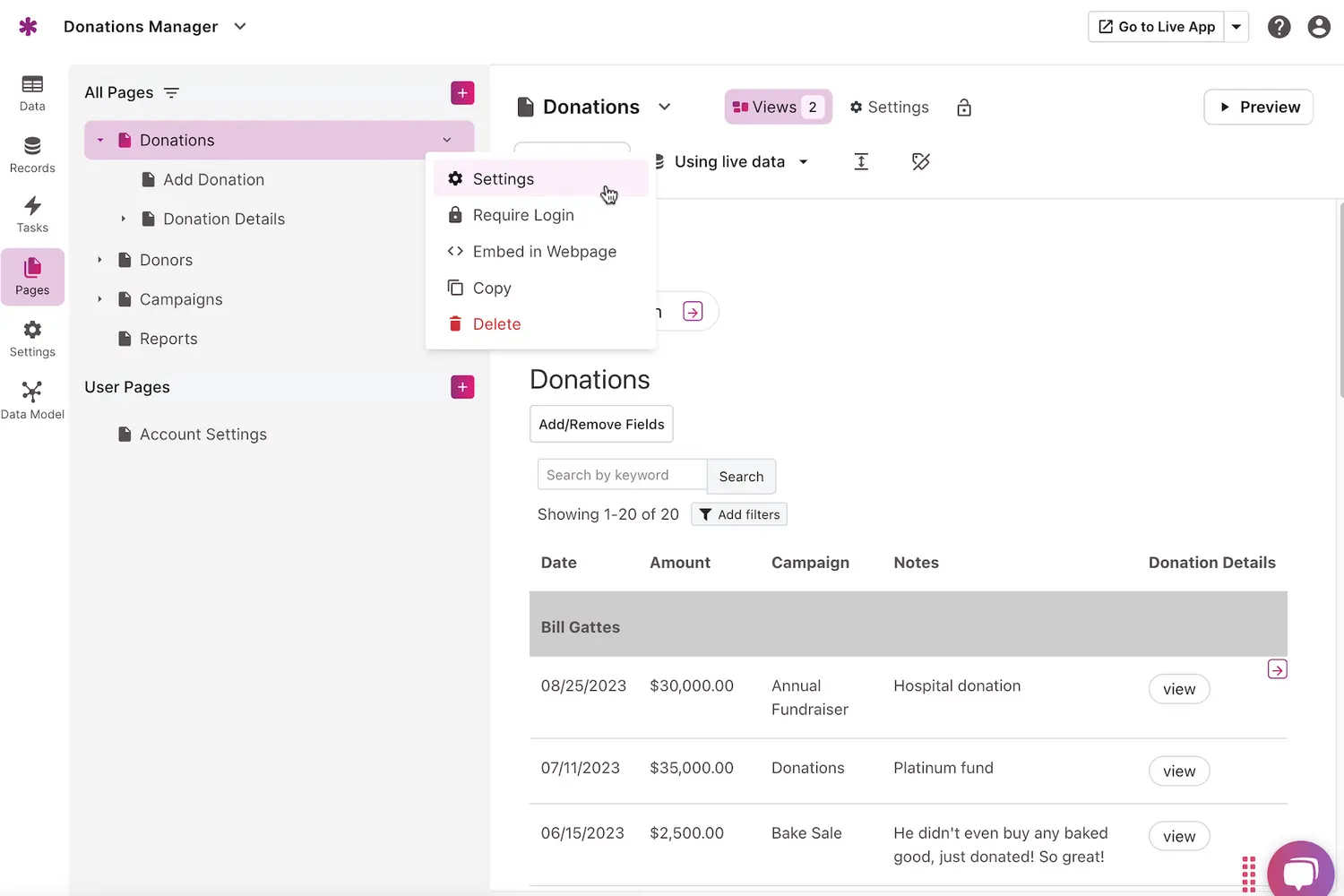Click the Add/Remove Fields button
Viewport: 1344px width, 896px height.
click(601, 425)
